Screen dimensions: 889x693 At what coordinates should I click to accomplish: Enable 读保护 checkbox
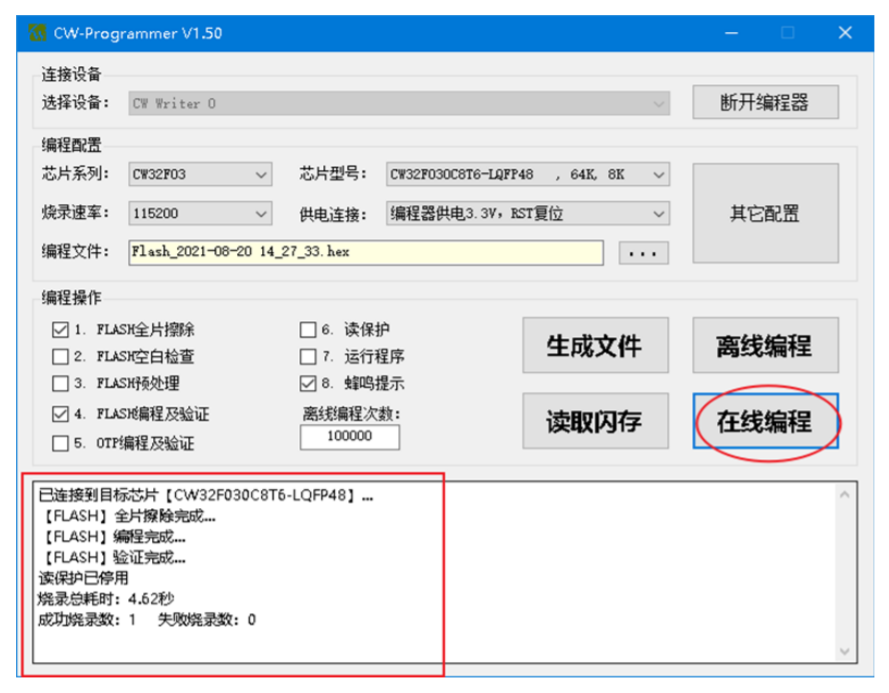pos(308,329)
